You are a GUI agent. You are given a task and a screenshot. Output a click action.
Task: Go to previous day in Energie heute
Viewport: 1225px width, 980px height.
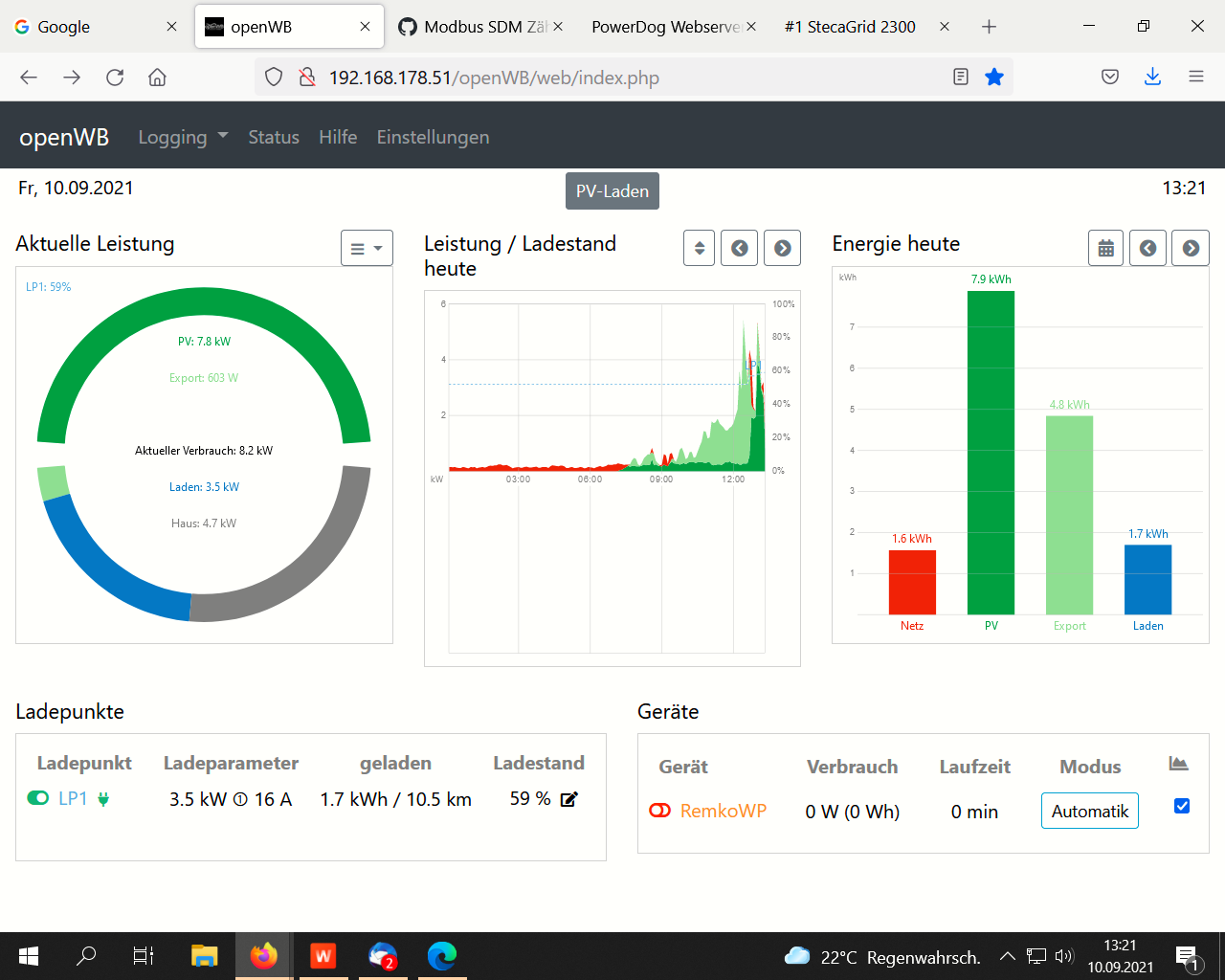(x=1147, y=249)
